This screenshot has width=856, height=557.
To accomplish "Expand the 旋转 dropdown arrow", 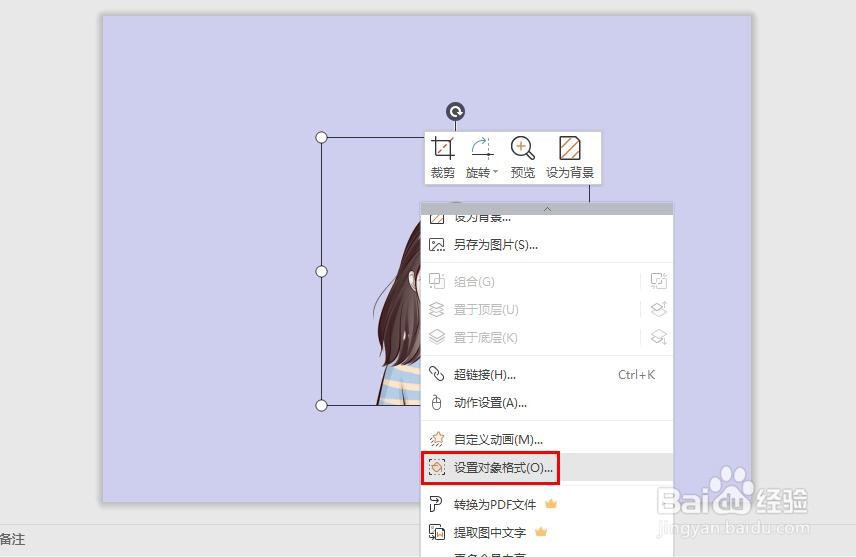I will point(496,172).
